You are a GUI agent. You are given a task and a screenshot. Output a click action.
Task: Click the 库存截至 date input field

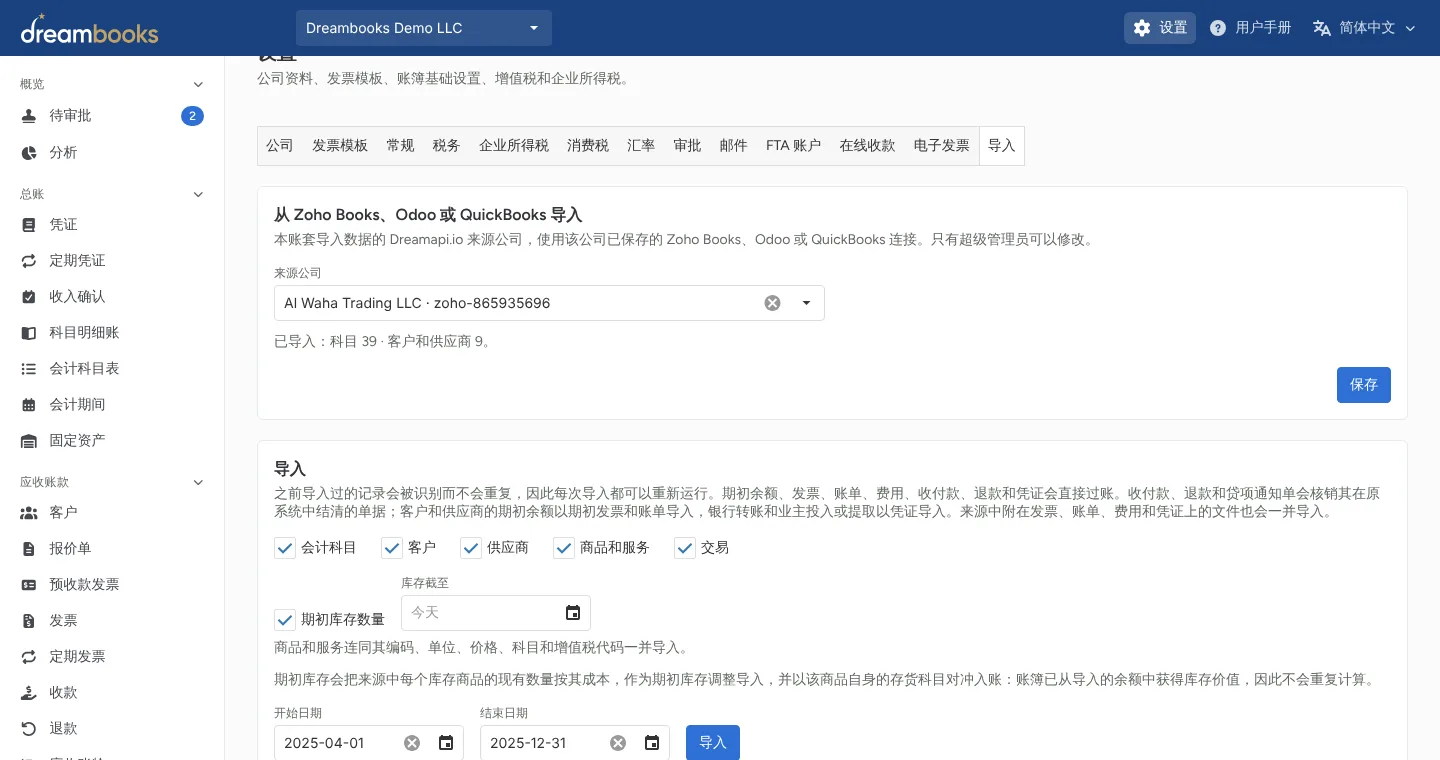point(496,613)
